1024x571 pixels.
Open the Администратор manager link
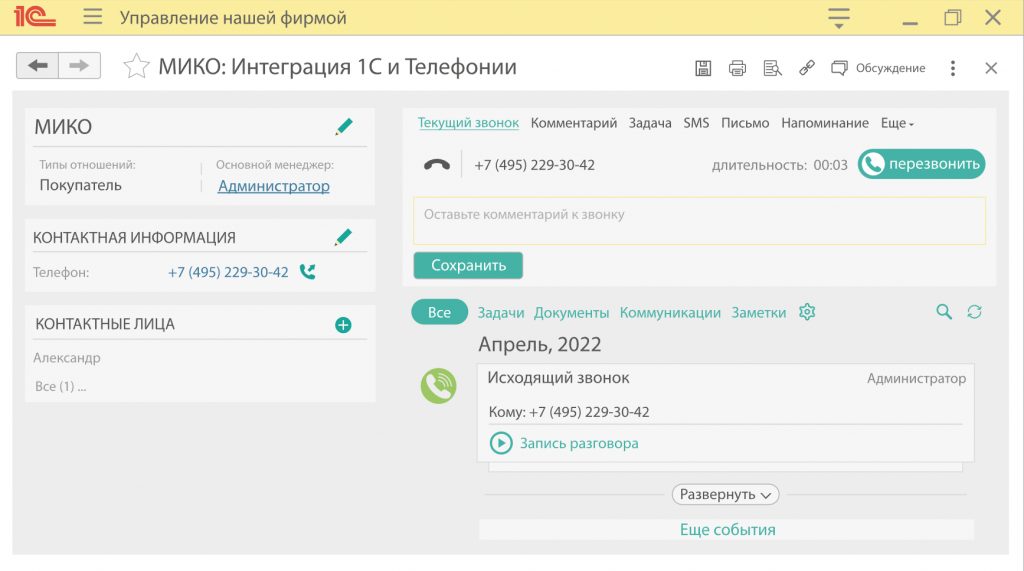click(274, 186)
